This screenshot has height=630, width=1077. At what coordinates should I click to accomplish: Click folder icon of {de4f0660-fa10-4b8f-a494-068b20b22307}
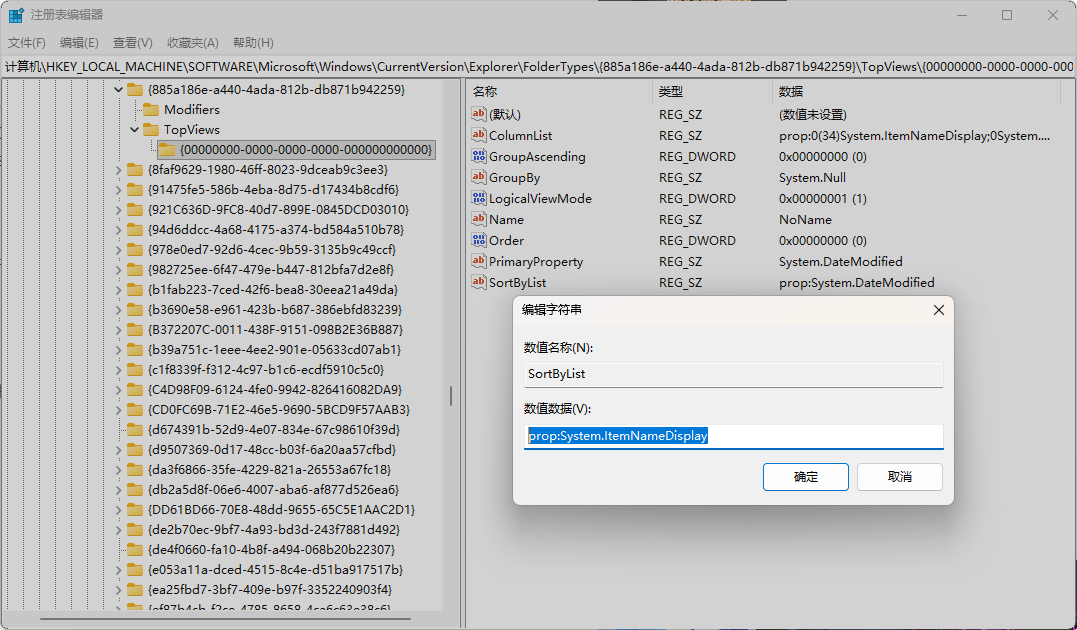[x=135, y=550]
